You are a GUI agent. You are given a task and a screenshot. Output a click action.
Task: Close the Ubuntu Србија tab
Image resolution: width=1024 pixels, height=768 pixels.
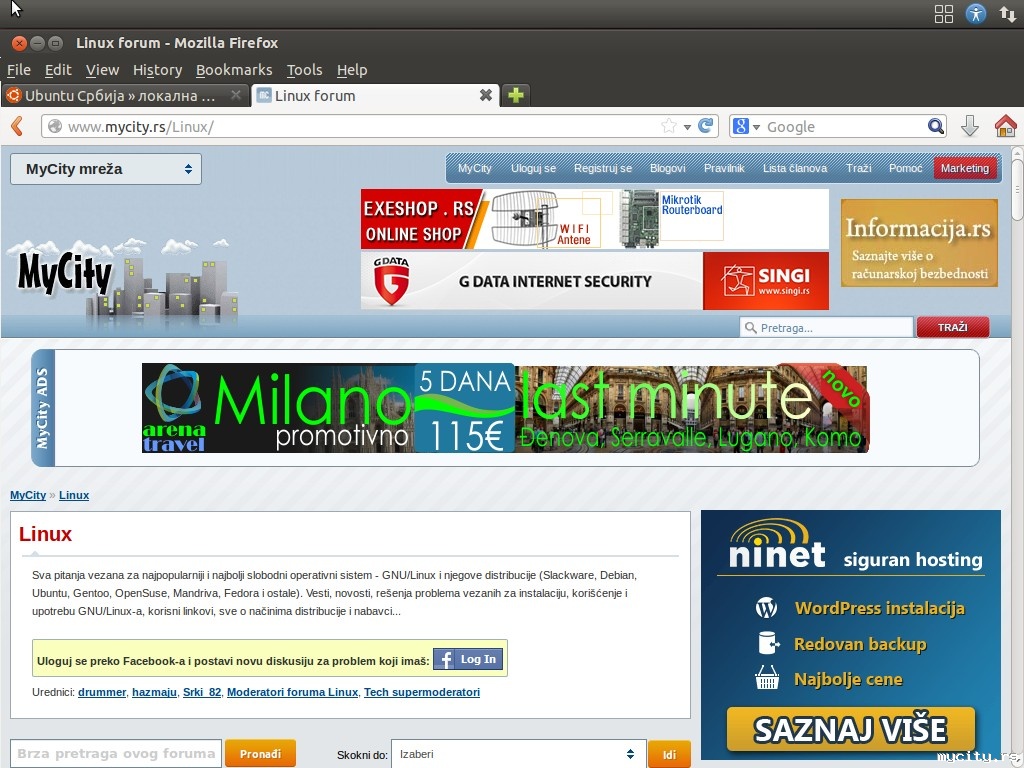coord(236,95)
